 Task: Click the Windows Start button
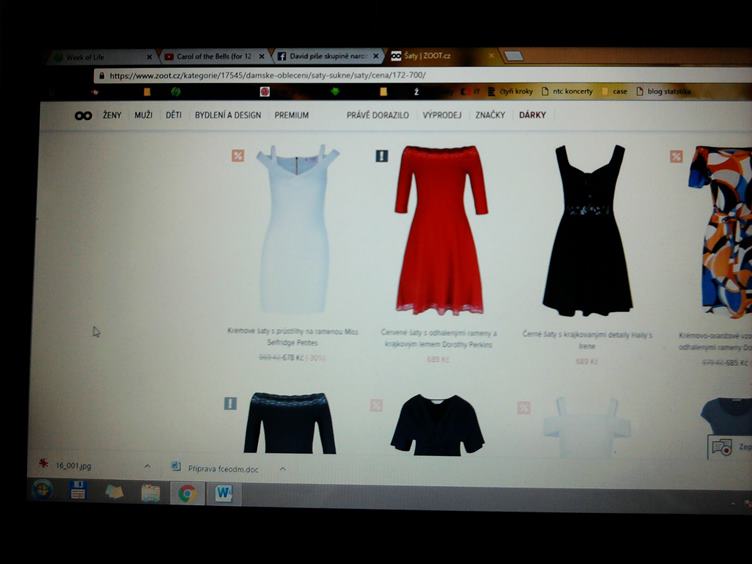coord(42,490)
